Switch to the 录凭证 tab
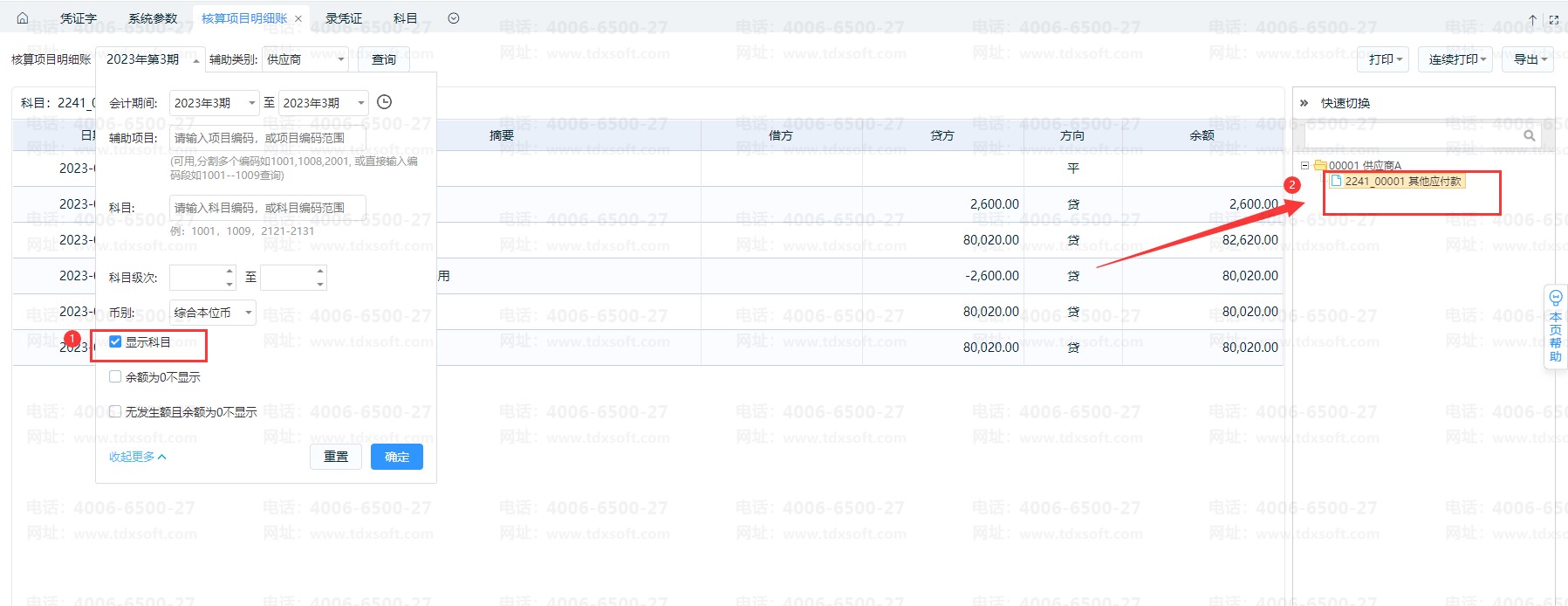1568x606 pixels. click(x=343, y=18)
